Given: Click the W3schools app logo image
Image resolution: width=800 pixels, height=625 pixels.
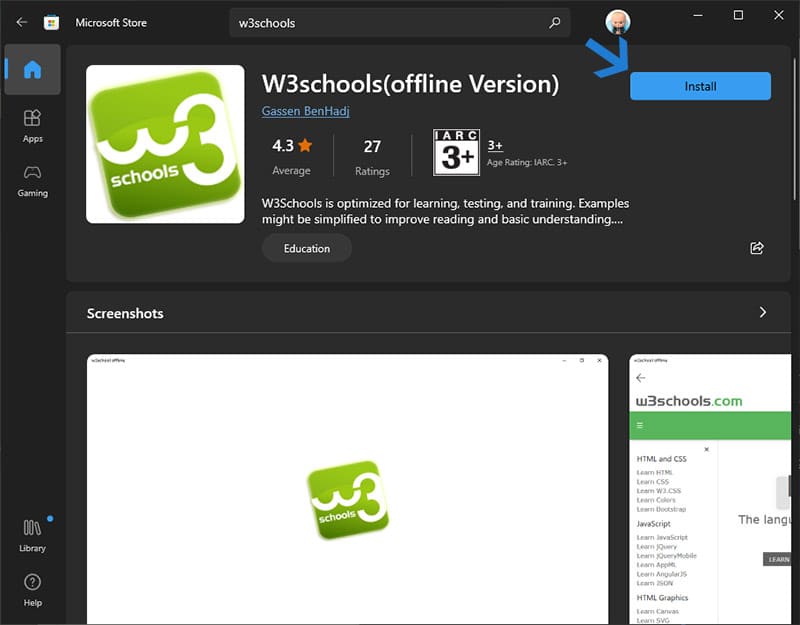Looking at the screenshot, I should click(165, 144).
